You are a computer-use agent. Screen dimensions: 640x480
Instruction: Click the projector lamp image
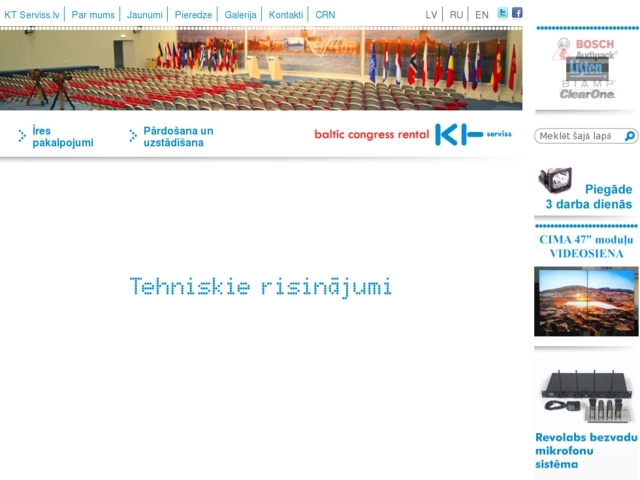click(x=555, y=180)
